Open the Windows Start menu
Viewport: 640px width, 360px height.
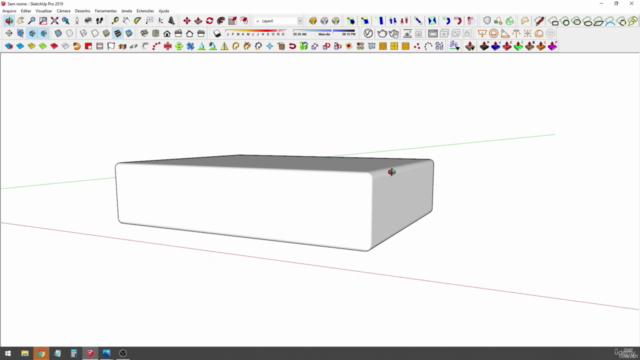(8, 353)
